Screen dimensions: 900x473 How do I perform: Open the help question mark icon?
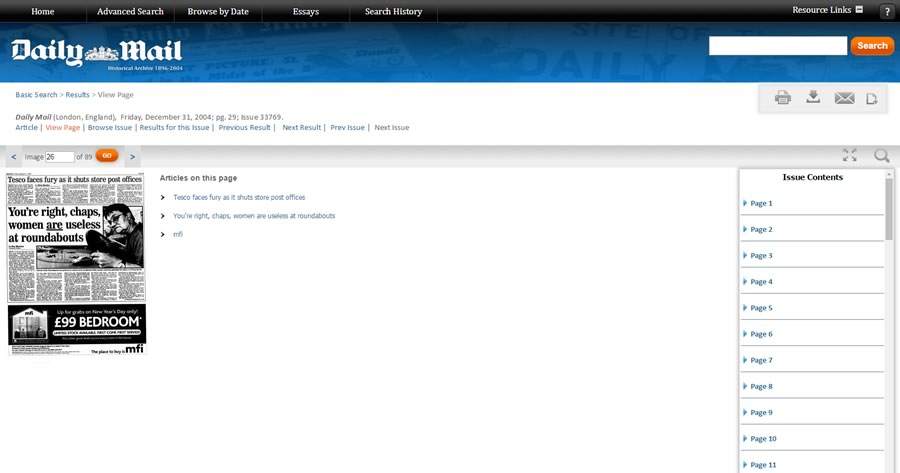coord(887,11)
